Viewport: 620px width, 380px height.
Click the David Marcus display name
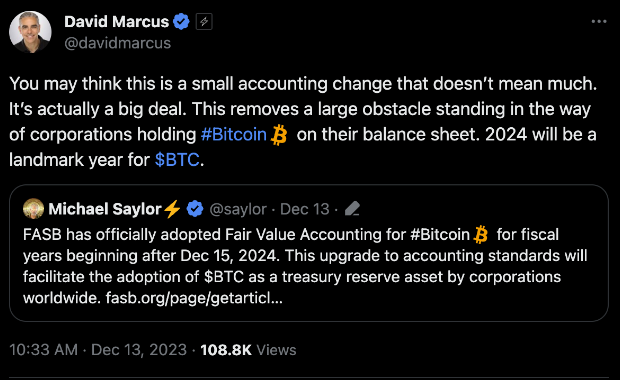pyautogui.click(x=117, y=22)
